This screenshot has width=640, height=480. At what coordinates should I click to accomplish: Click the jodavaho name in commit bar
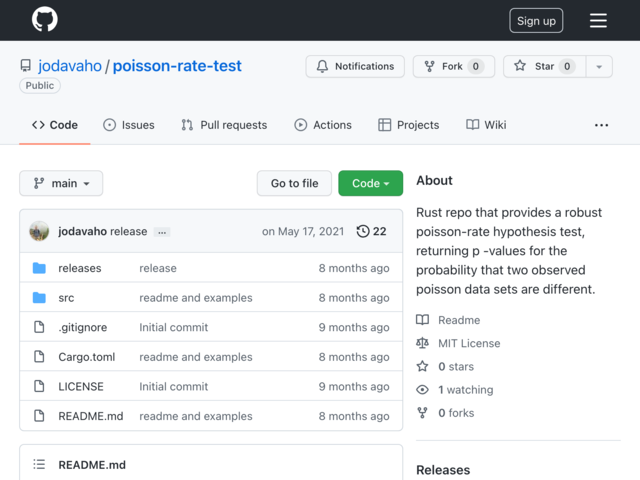click(82, 231)
